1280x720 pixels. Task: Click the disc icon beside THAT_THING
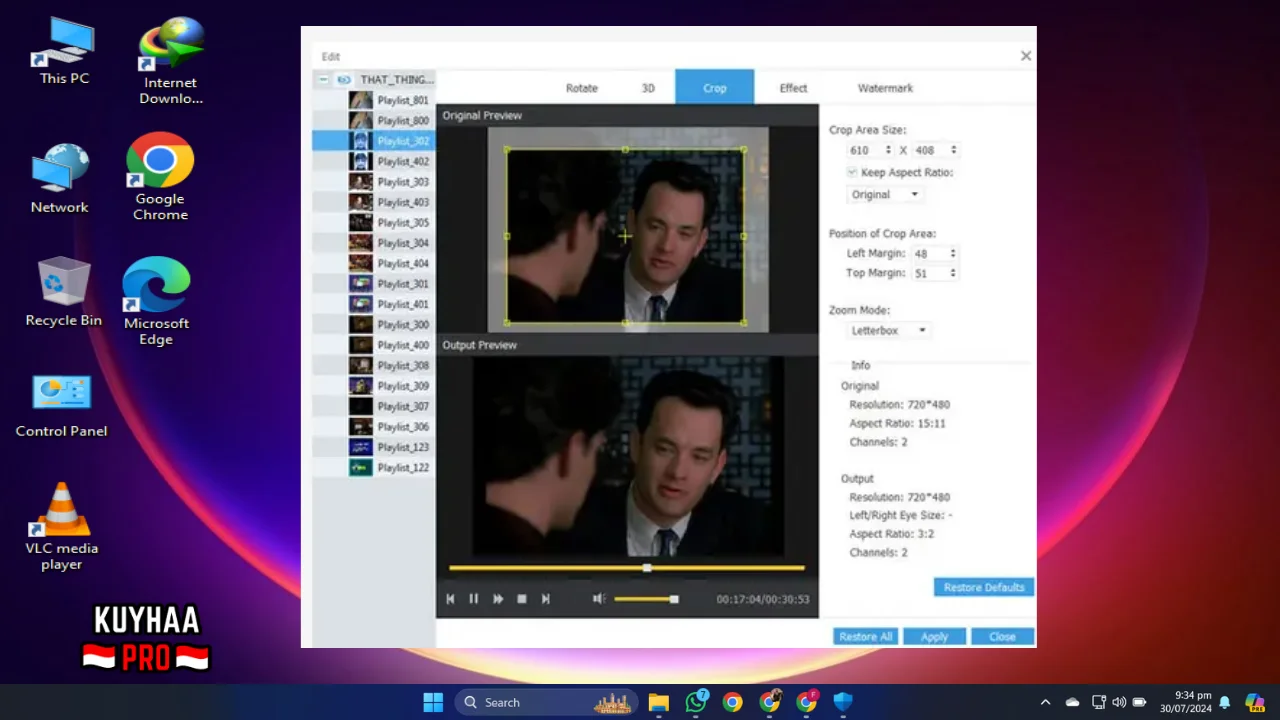click(343, 79)
